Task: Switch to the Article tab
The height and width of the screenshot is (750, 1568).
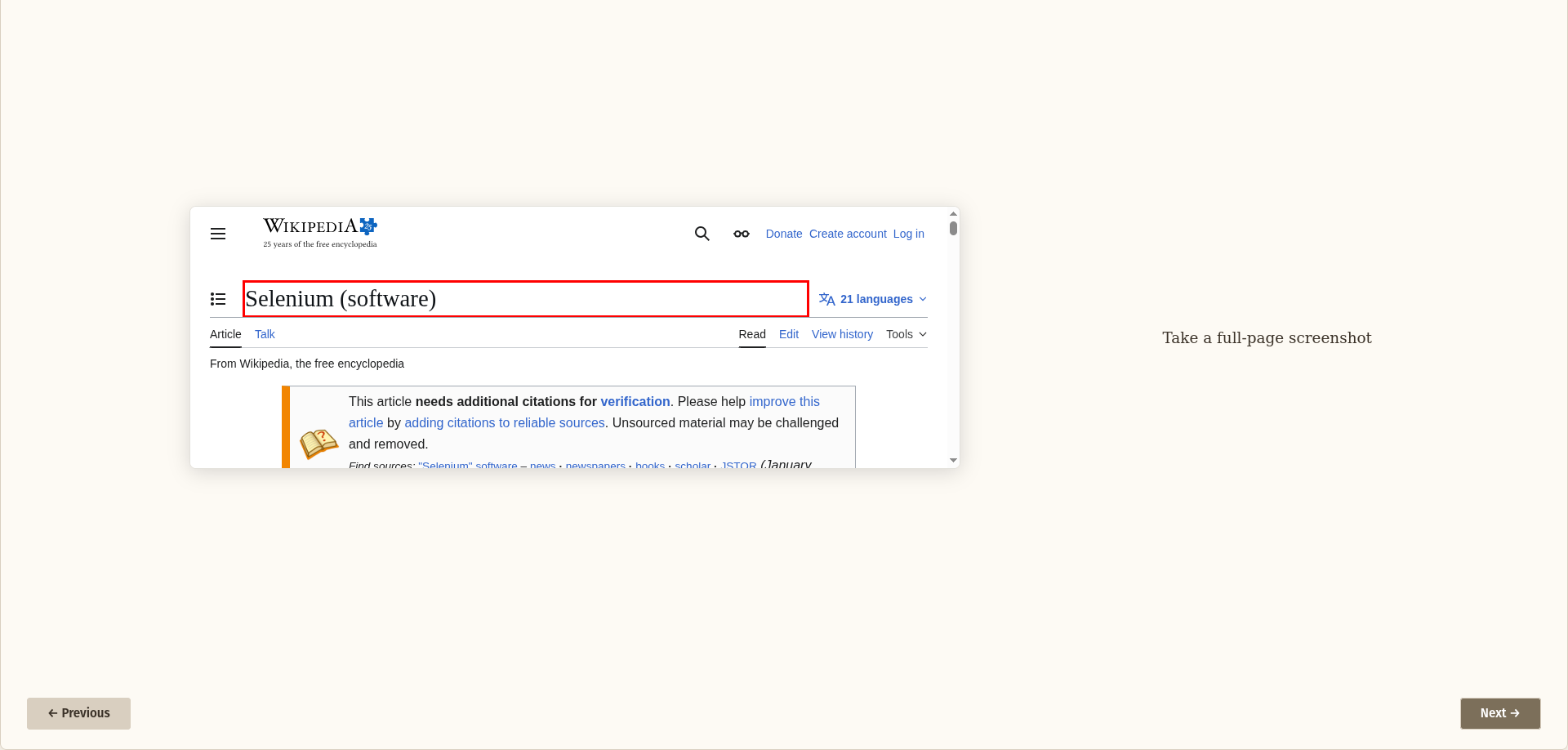Action: click(225, 334)
